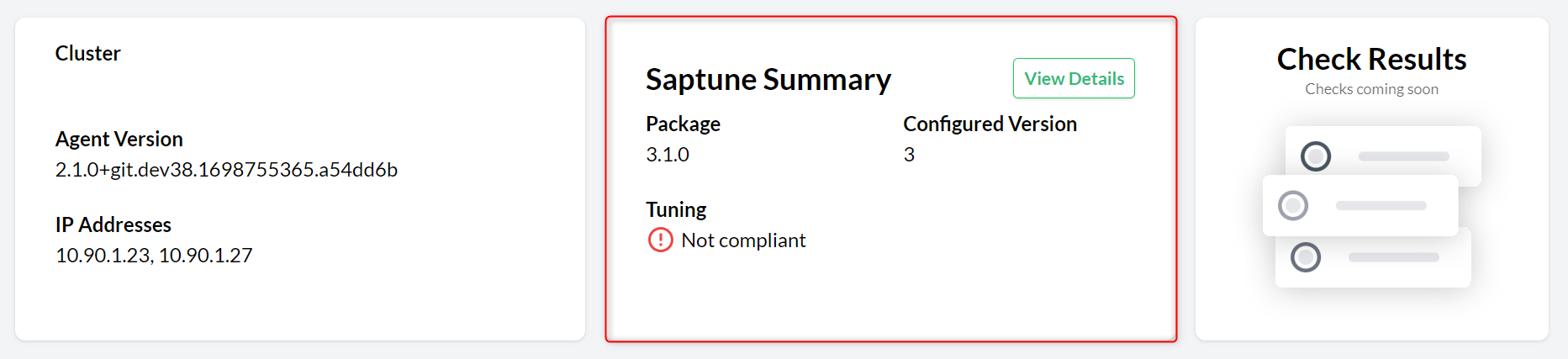Click the configured version value 3

tap(909, 155)
